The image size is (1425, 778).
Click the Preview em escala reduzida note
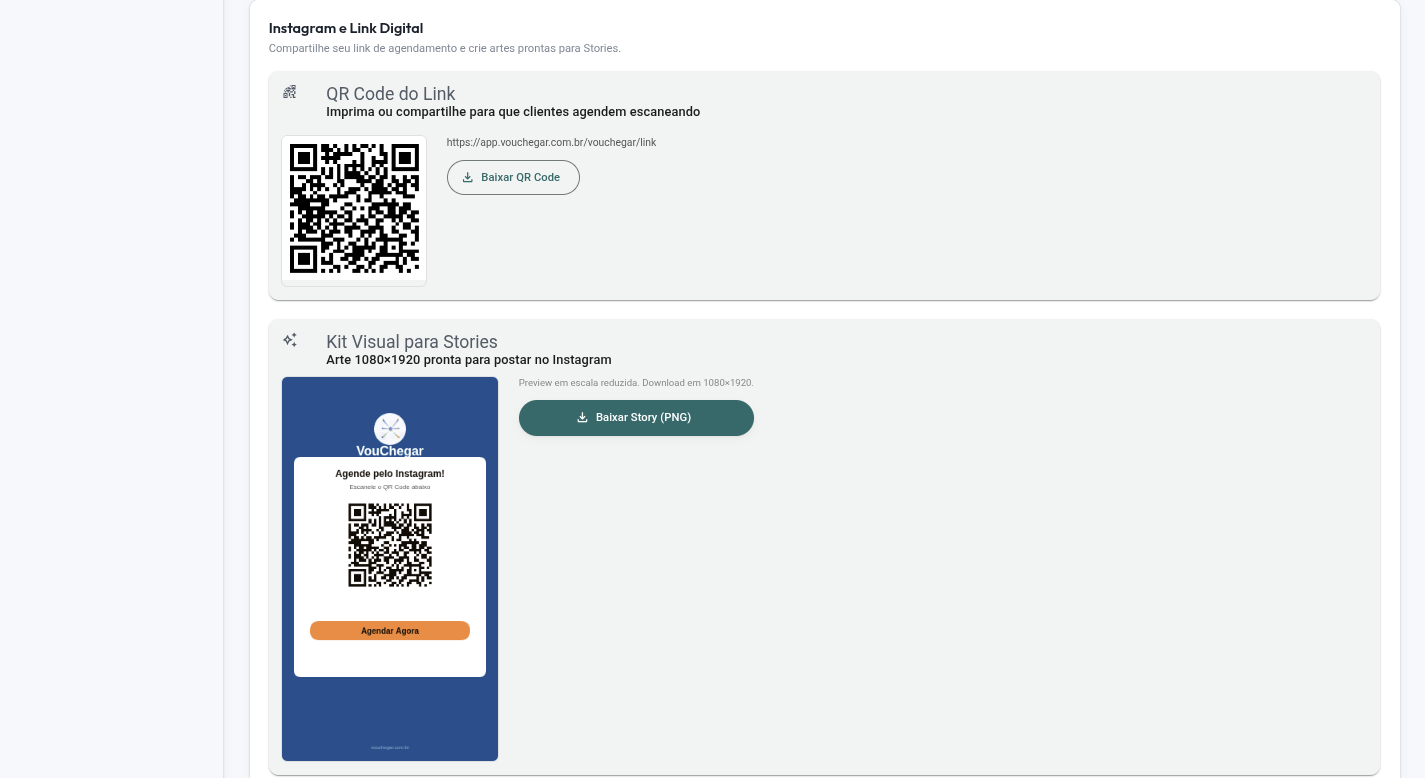(x=636, y=383)
